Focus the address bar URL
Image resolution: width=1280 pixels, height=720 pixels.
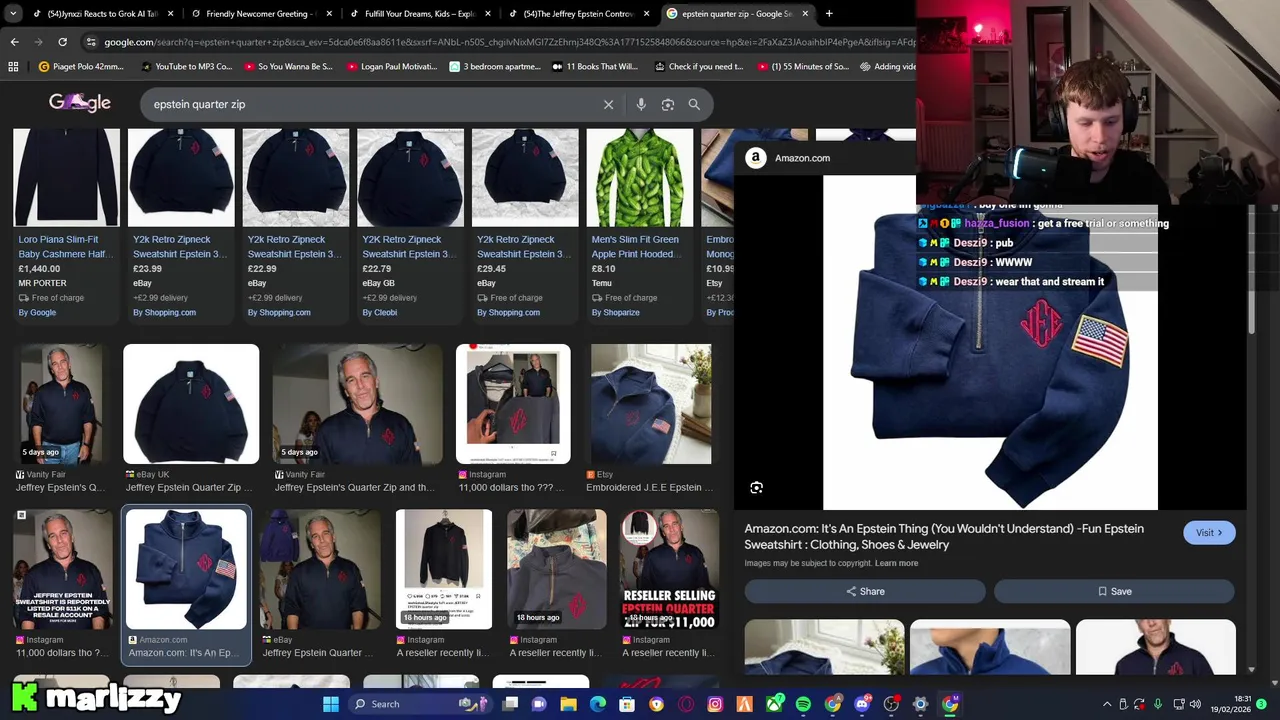pos(509,42)
